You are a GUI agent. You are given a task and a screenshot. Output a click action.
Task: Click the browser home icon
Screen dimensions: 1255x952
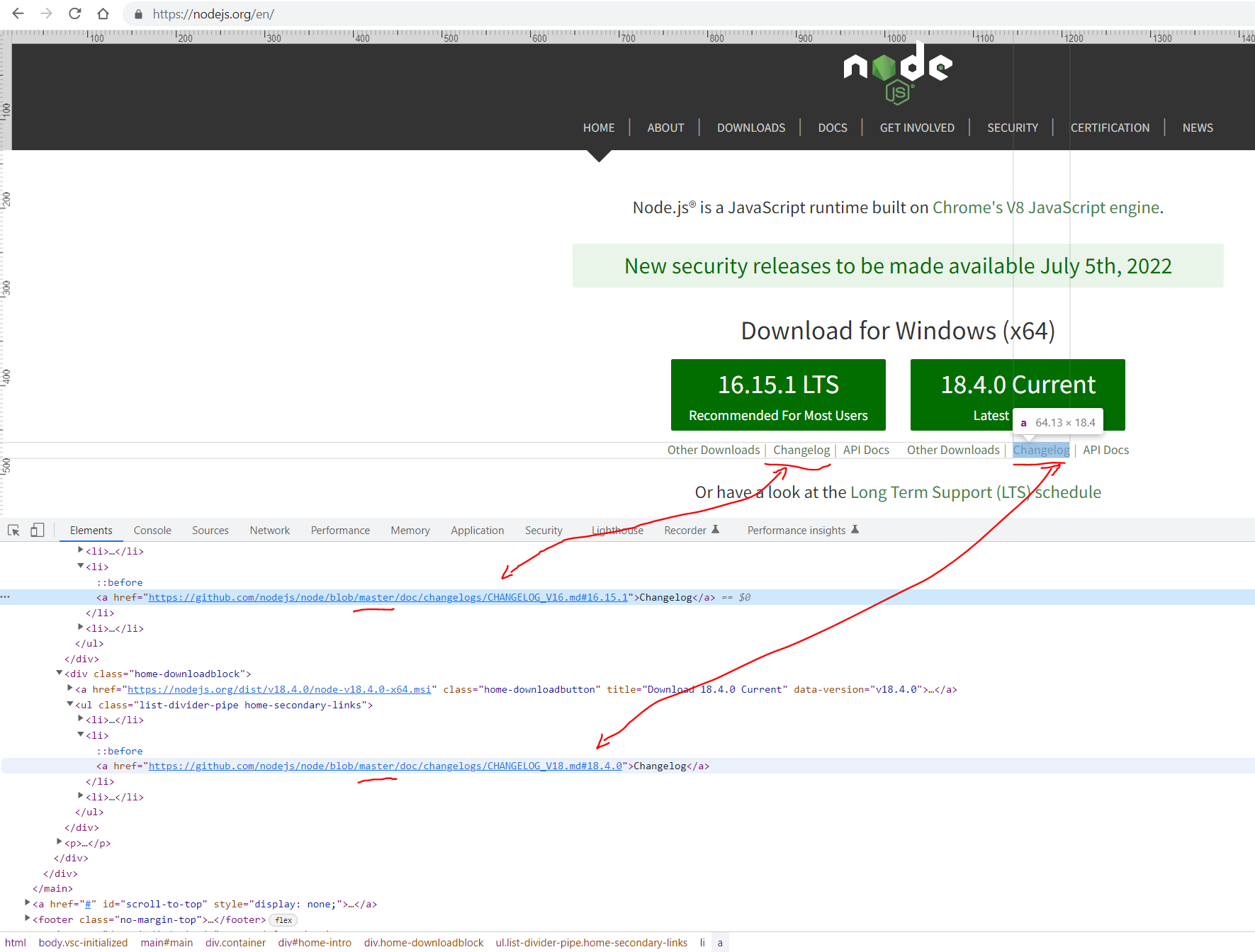coord(103,13)
